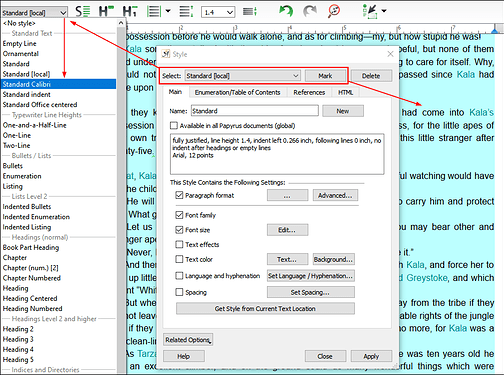Click the paragraph alignment icon
Viewport: 504px width, 375px height.
tap(154, 12)
